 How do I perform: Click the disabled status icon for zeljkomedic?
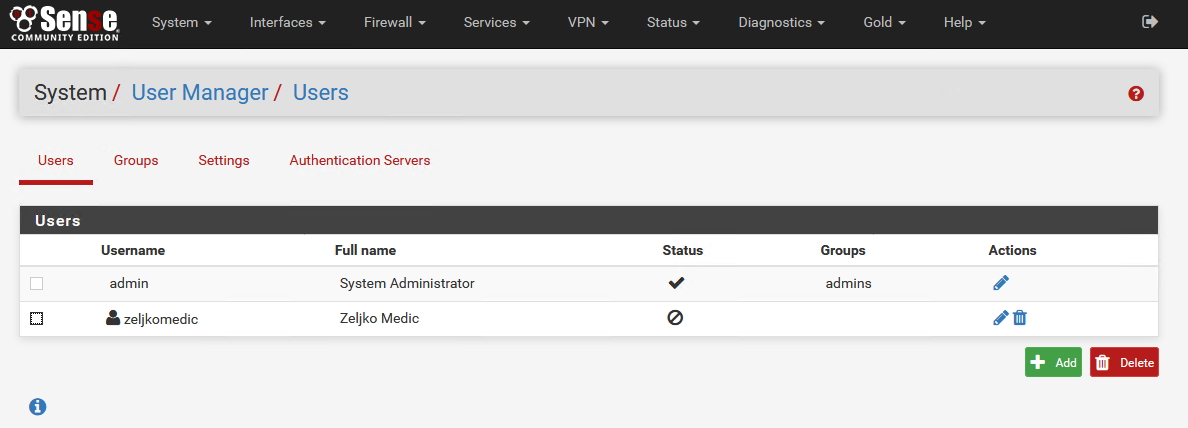[675, 318]
